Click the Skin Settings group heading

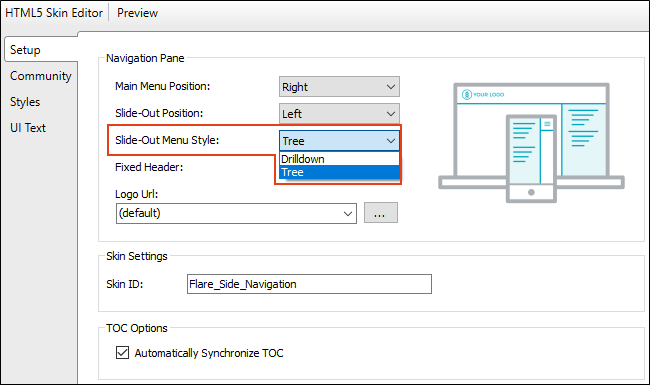(137, 256)
